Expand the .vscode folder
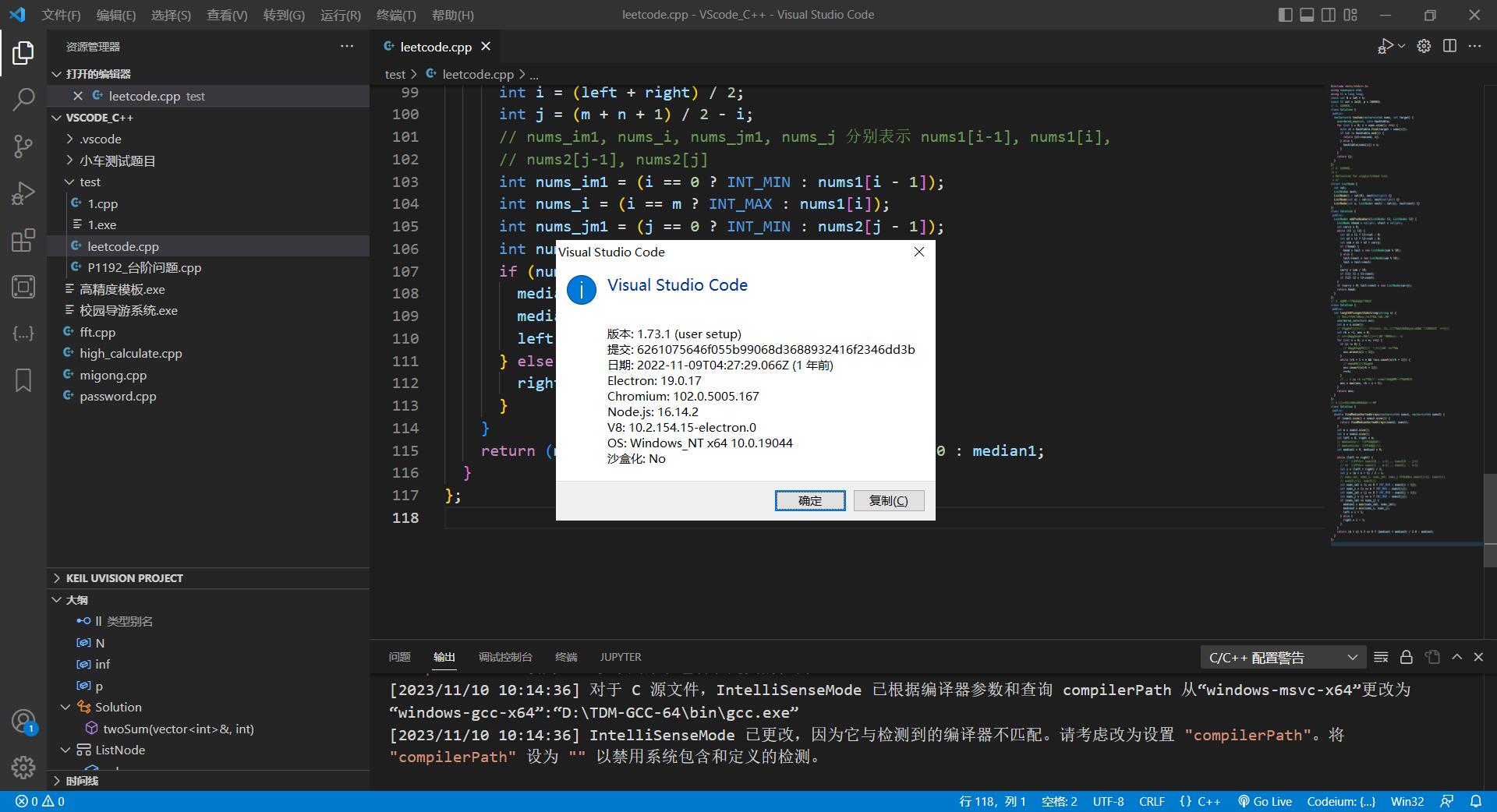The image size is (1497, 812). pos(101,139)
